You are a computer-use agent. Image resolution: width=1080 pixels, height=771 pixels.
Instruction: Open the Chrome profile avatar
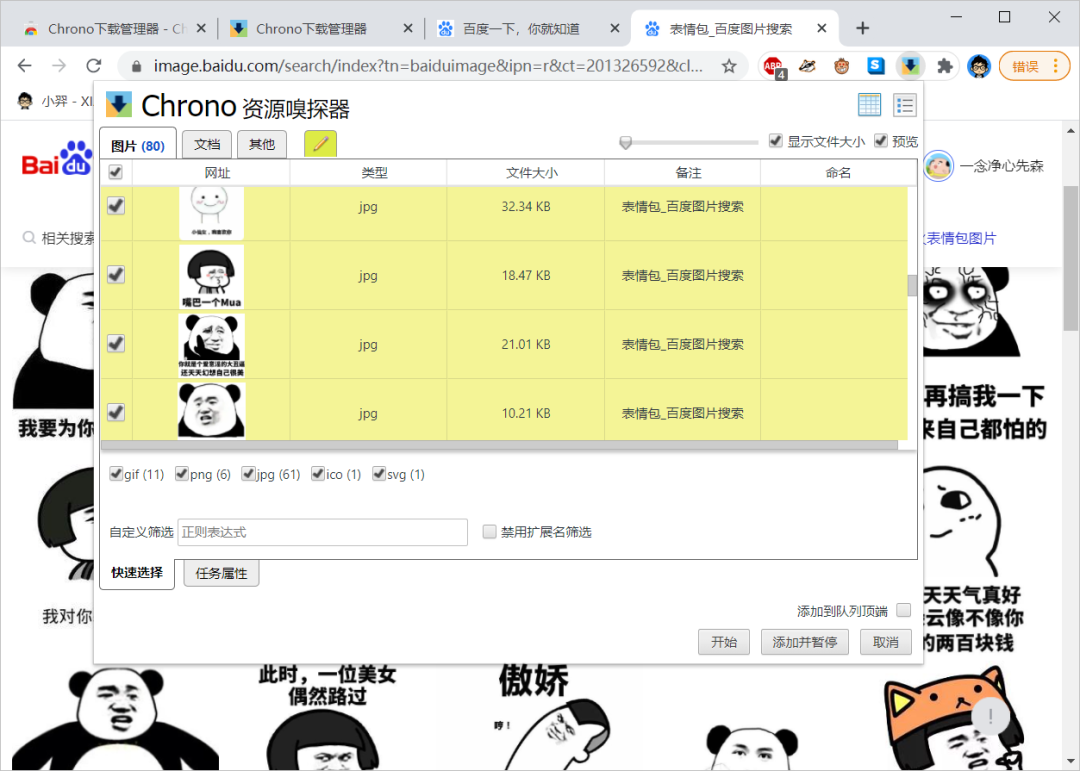tap(978, 66)
